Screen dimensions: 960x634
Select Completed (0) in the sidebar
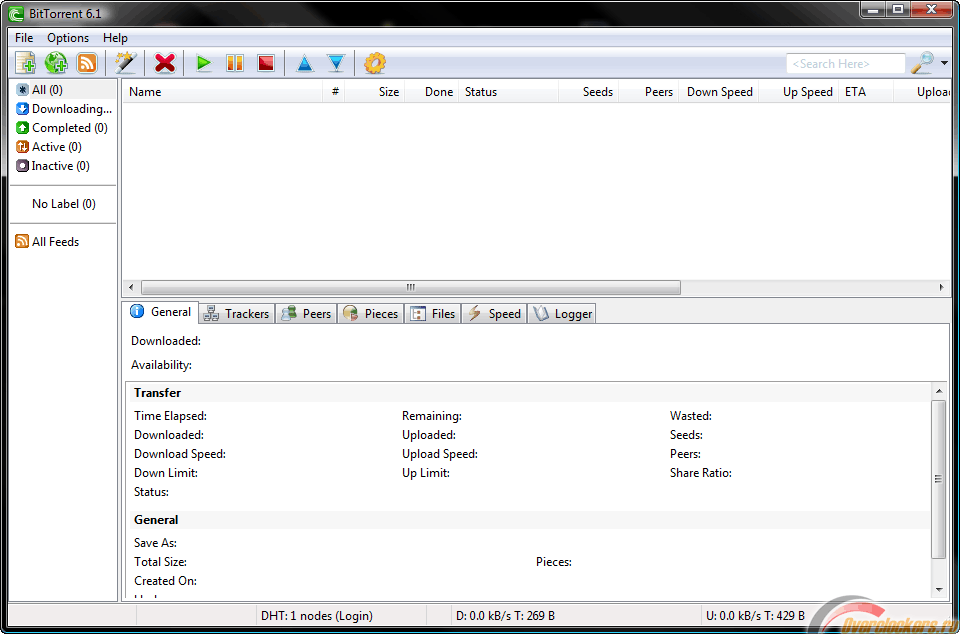(64, 128)
